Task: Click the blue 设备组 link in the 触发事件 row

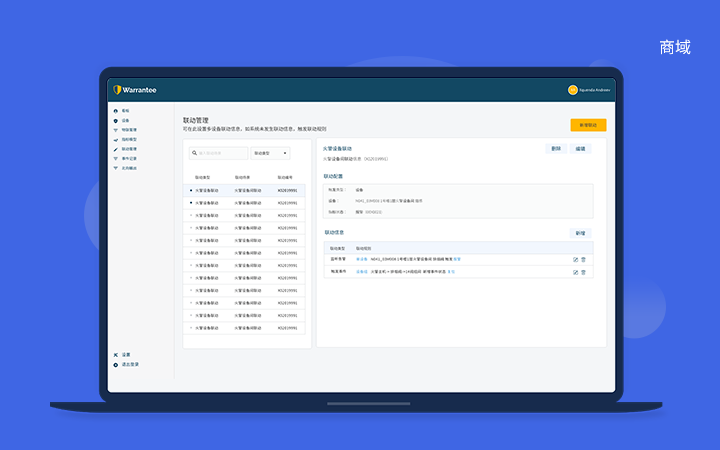Action: click(x=362, y=272)
